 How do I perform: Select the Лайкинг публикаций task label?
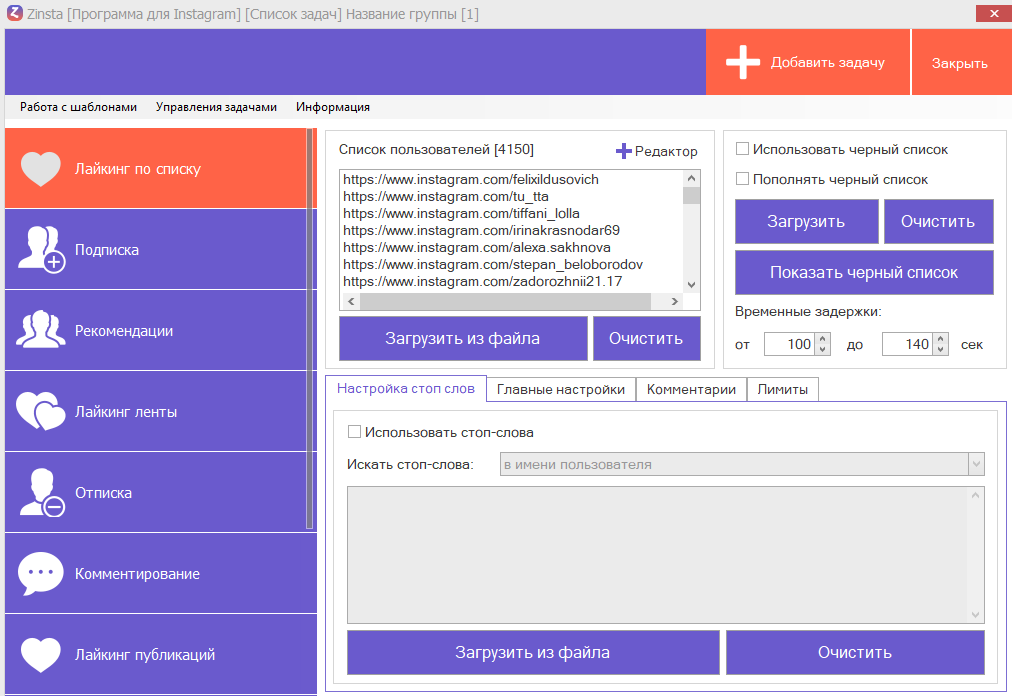145,655
